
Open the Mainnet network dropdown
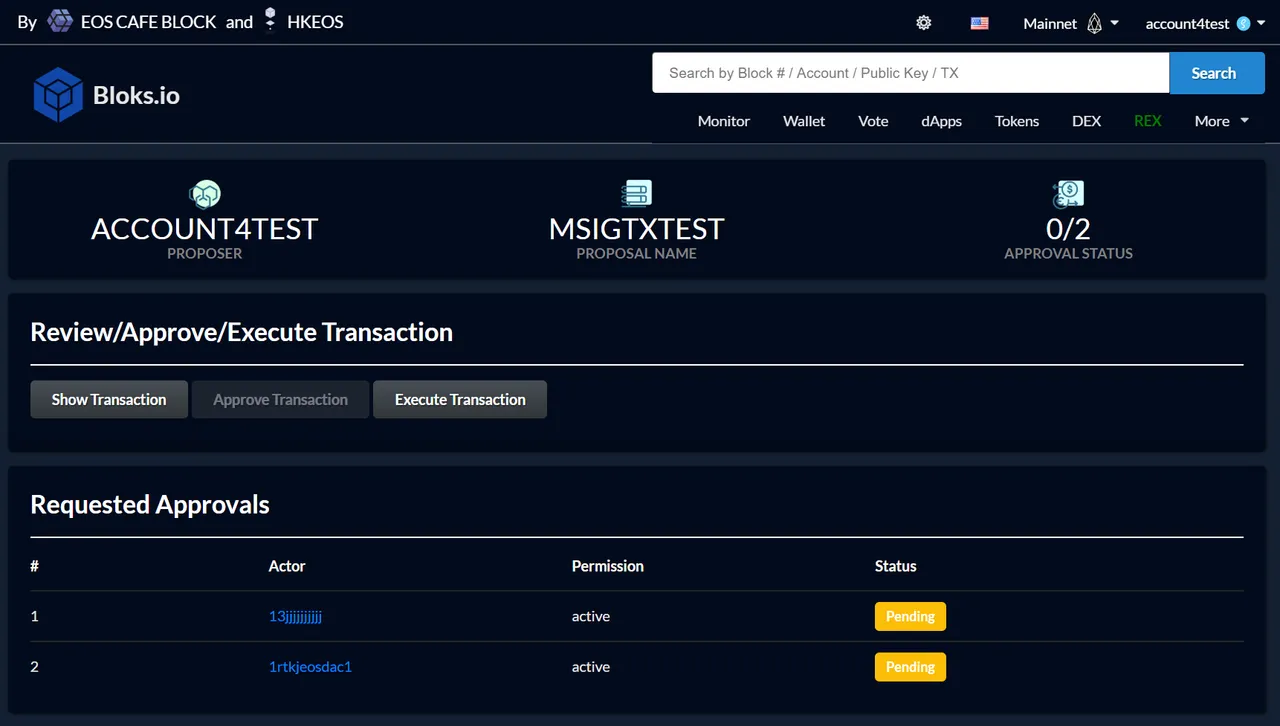point(1071,23)
